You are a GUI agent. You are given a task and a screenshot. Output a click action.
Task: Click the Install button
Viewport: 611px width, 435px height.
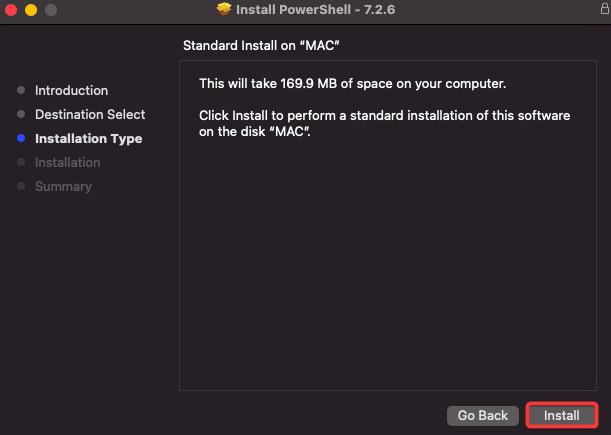click(x=562, y=416)
